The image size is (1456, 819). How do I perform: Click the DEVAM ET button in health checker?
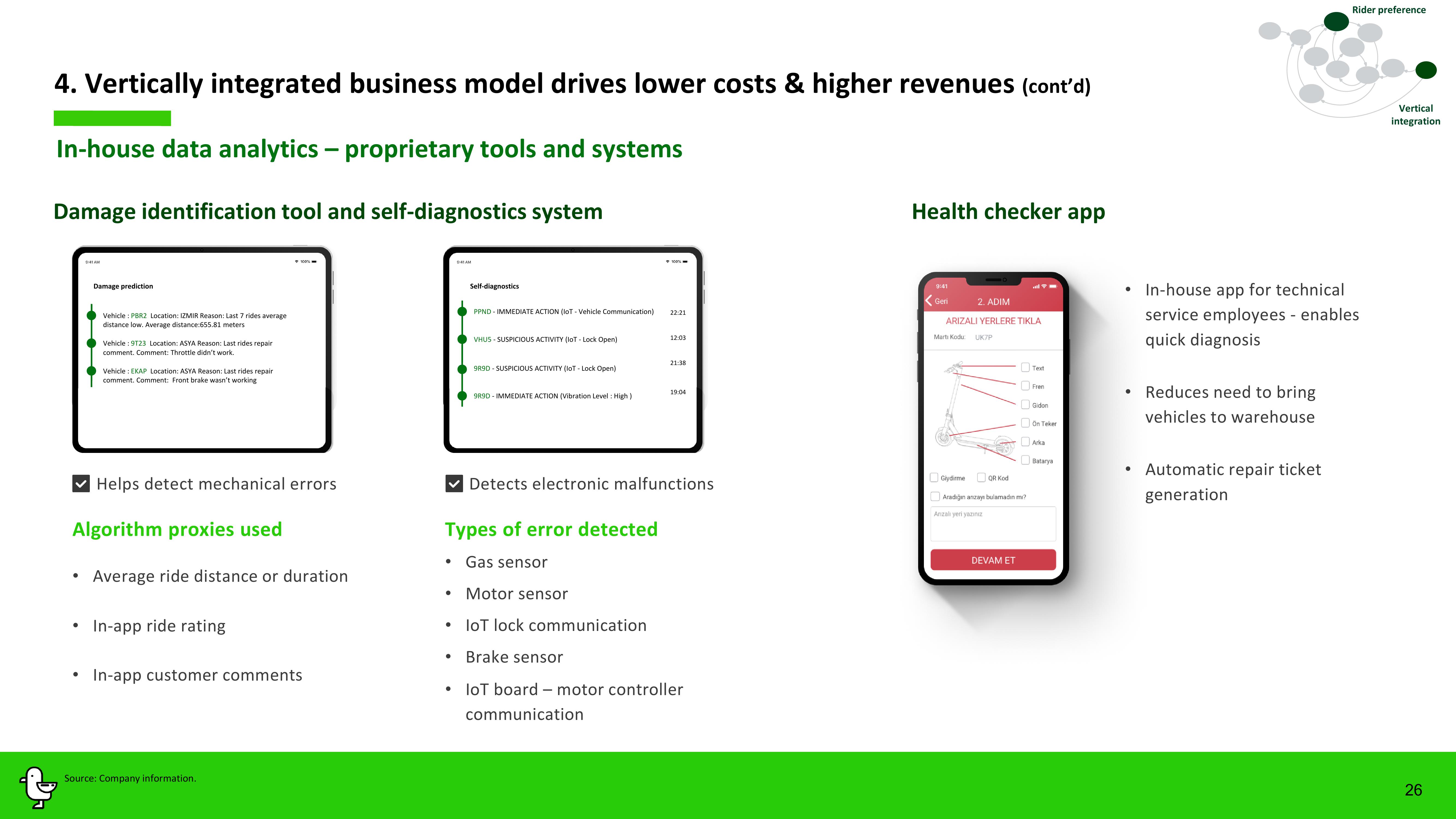992,559
